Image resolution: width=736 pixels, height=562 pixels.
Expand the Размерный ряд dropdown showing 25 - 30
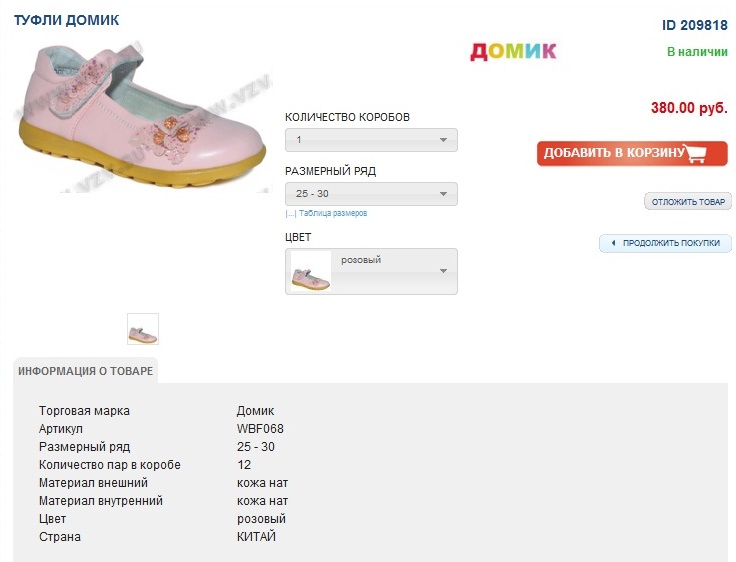tap(371, 194)
